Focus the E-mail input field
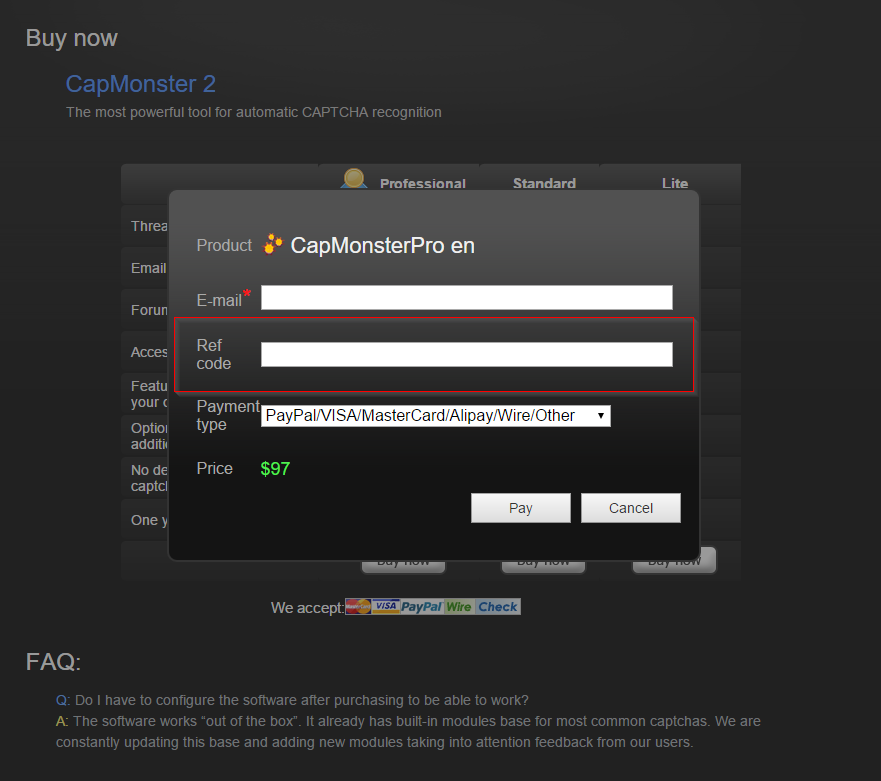 point(466,297)
